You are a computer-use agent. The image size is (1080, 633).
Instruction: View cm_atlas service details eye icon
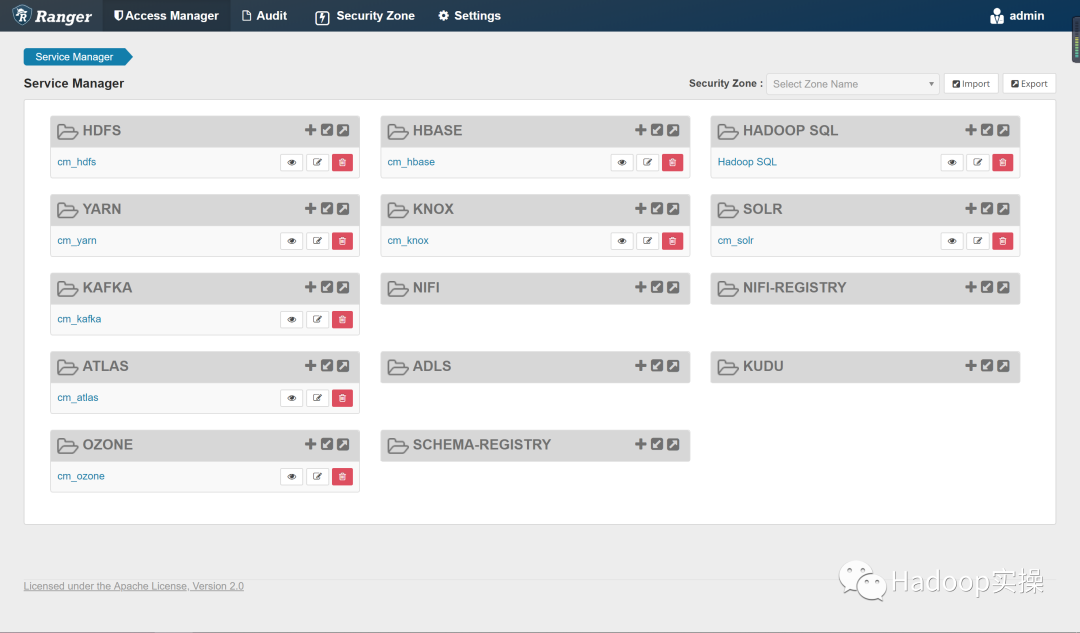[291, 398]
